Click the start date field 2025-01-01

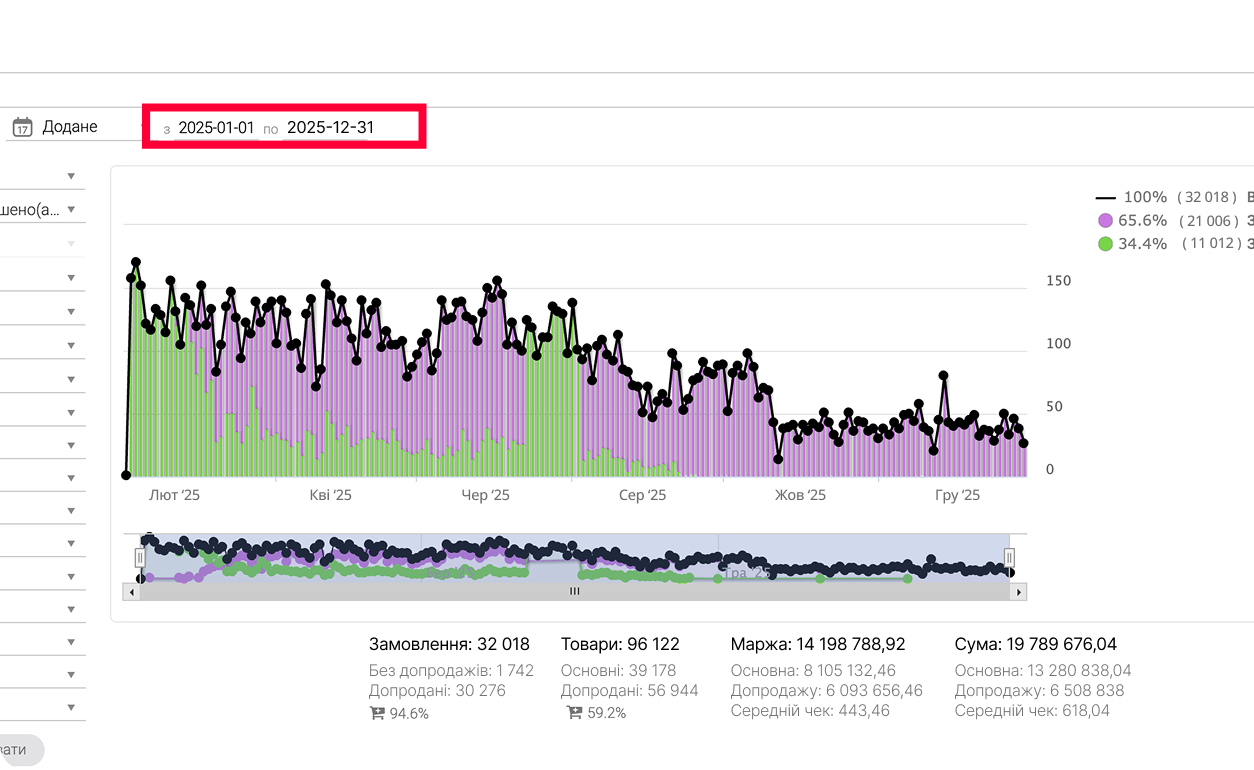[216, 128]
